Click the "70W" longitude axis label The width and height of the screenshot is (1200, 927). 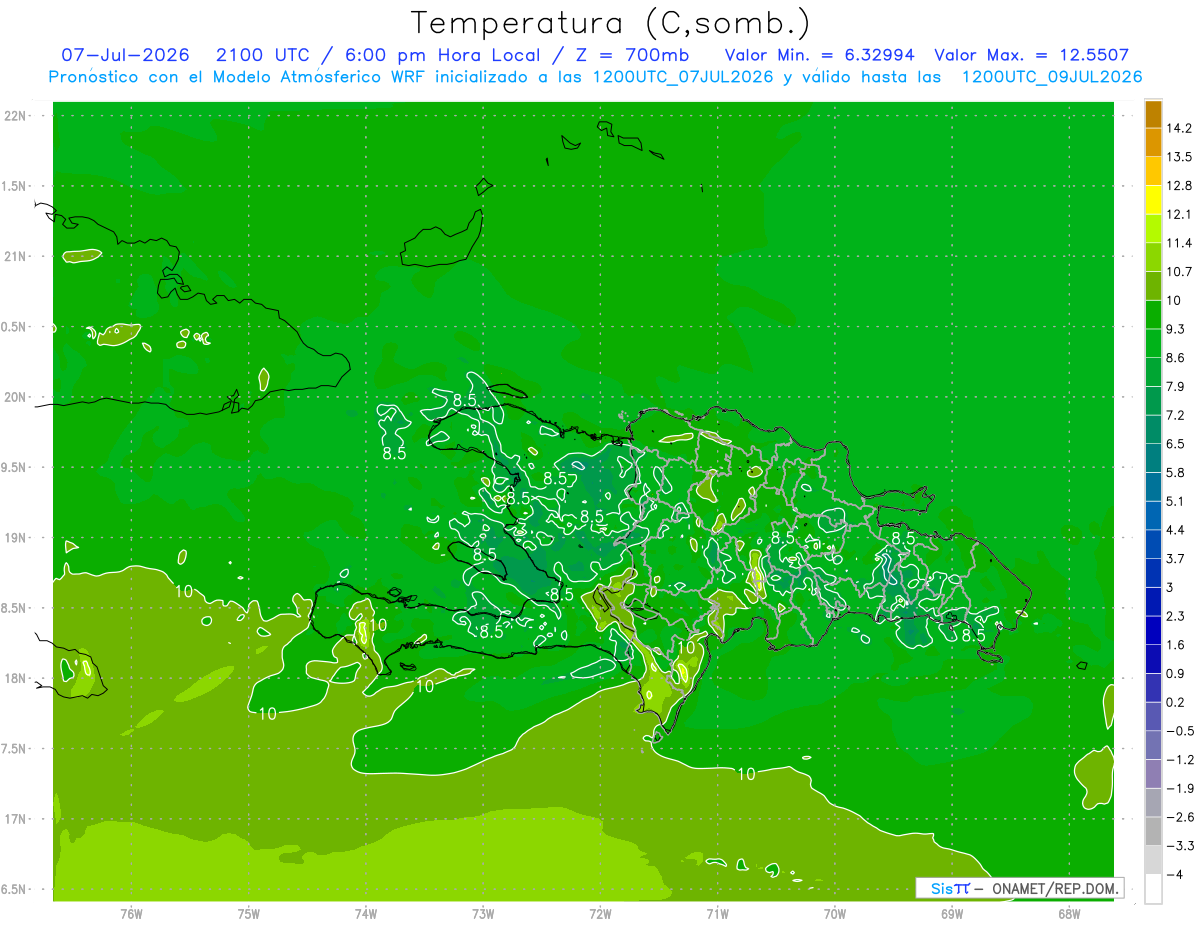(835, 915)
